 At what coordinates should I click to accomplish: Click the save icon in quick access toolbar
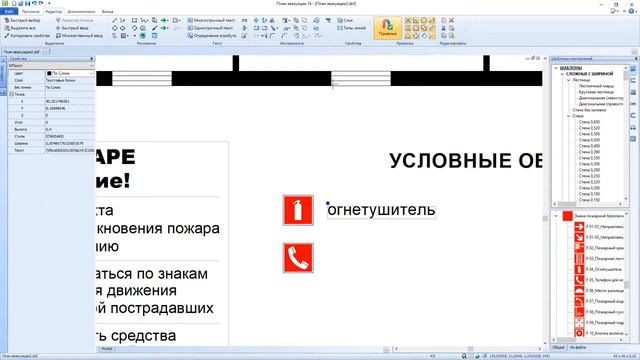[x=27, y=3]
